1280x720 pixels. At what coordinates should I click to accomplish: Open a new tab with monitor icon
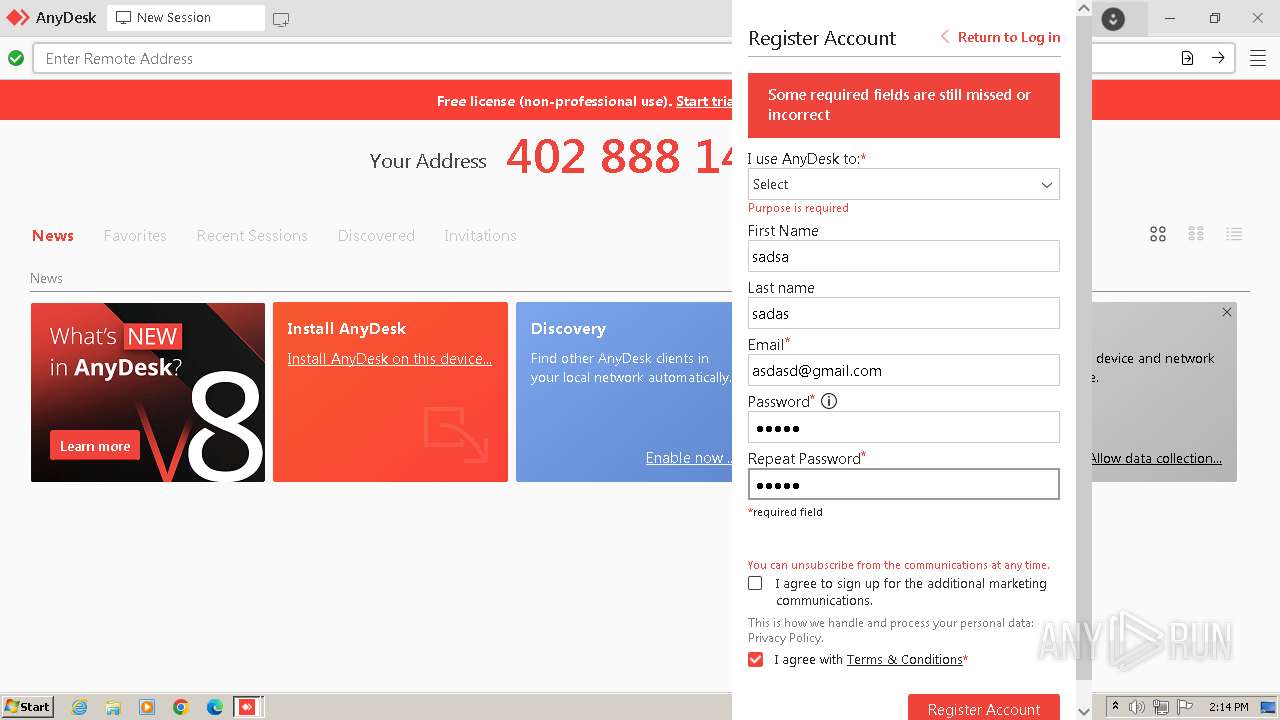pos(281,19)
